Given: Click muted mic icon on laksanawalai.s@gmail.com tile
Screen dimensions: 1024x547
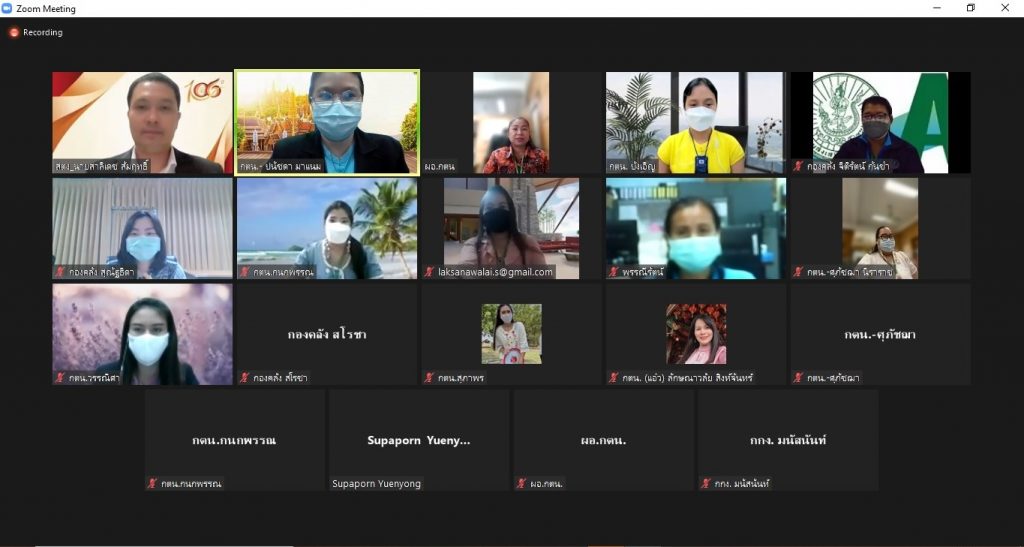Looking at the screenshot, I should click(x=429, y=272).
